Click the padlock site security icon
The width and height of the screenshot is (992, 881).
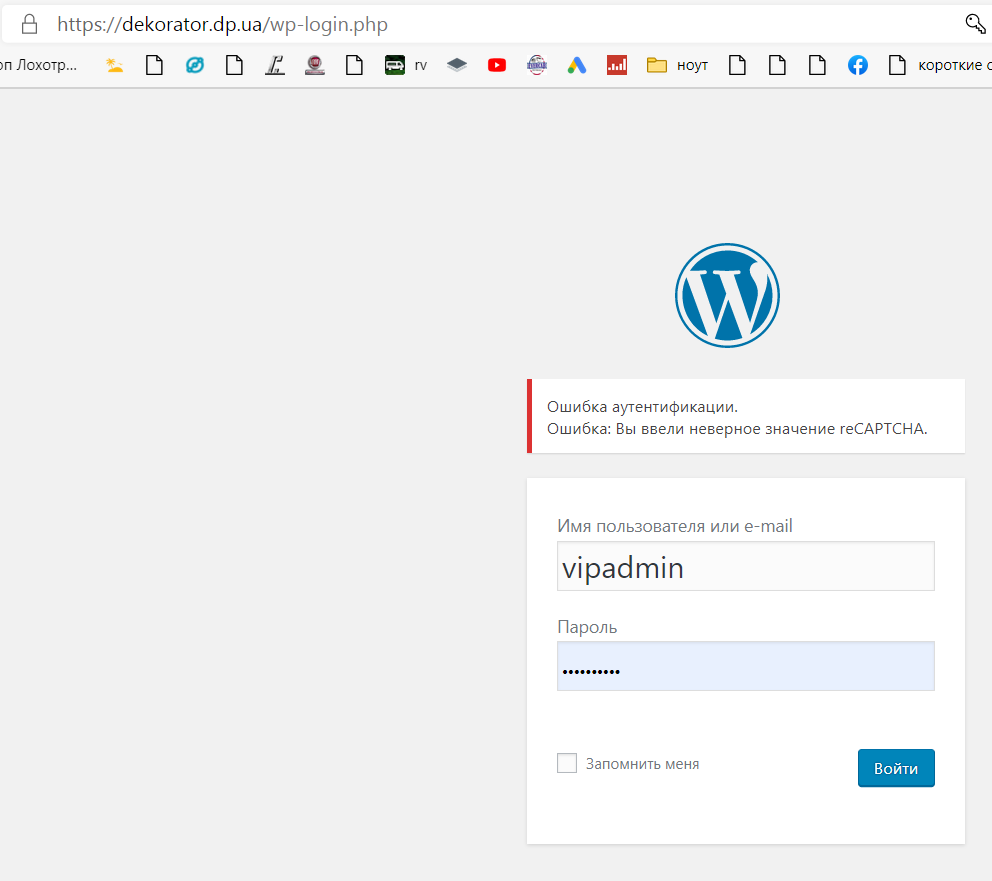(x=29, y=24)
